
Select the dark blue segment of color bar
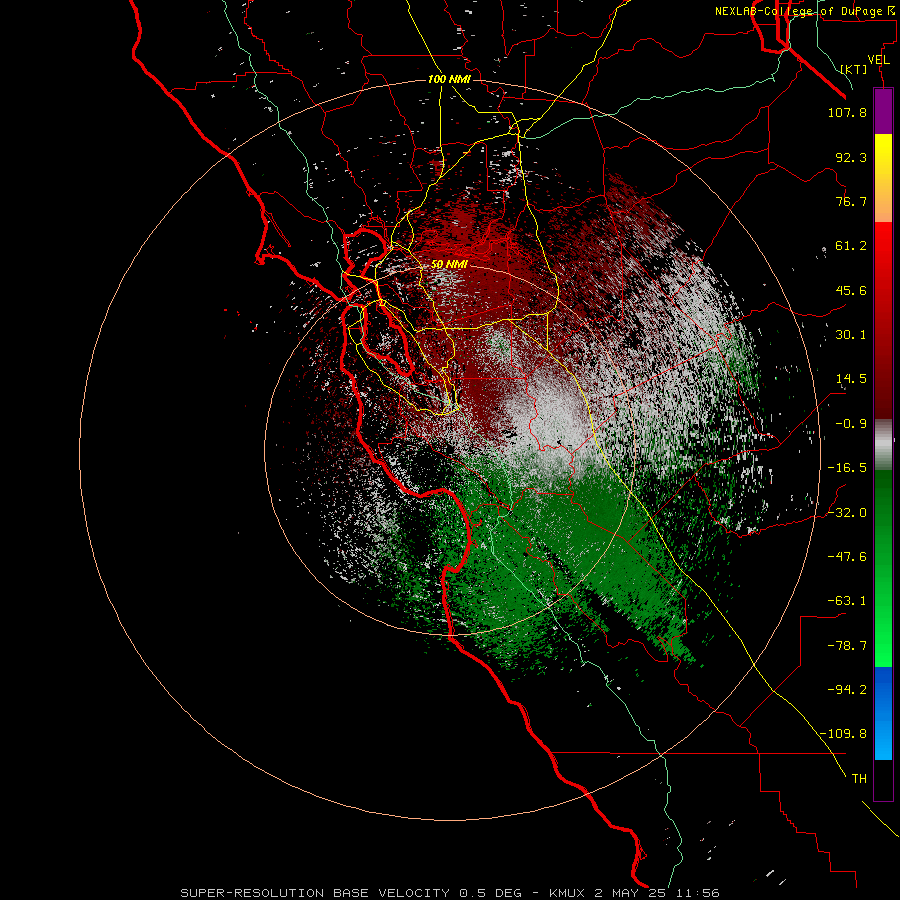coord(883,689)
